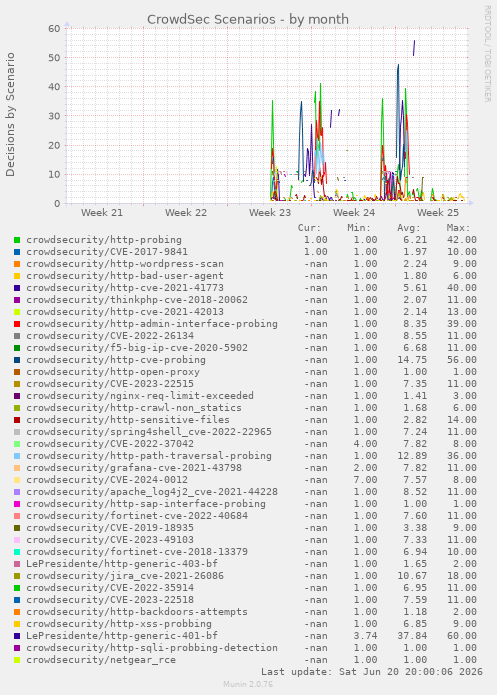The image size is (497, 695).
Task: Click the y-axis value 40
Action: pyautogui.click(x=54, y=87)
